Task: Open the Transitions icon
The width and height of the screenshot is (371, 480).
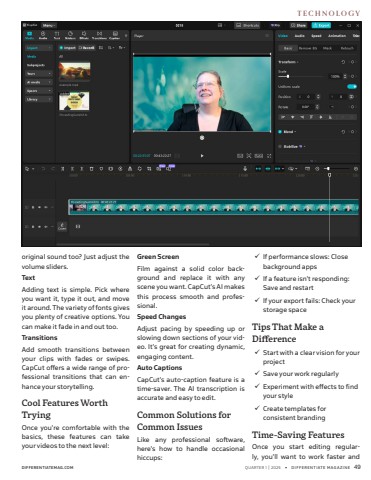Action: coord(99,35)
